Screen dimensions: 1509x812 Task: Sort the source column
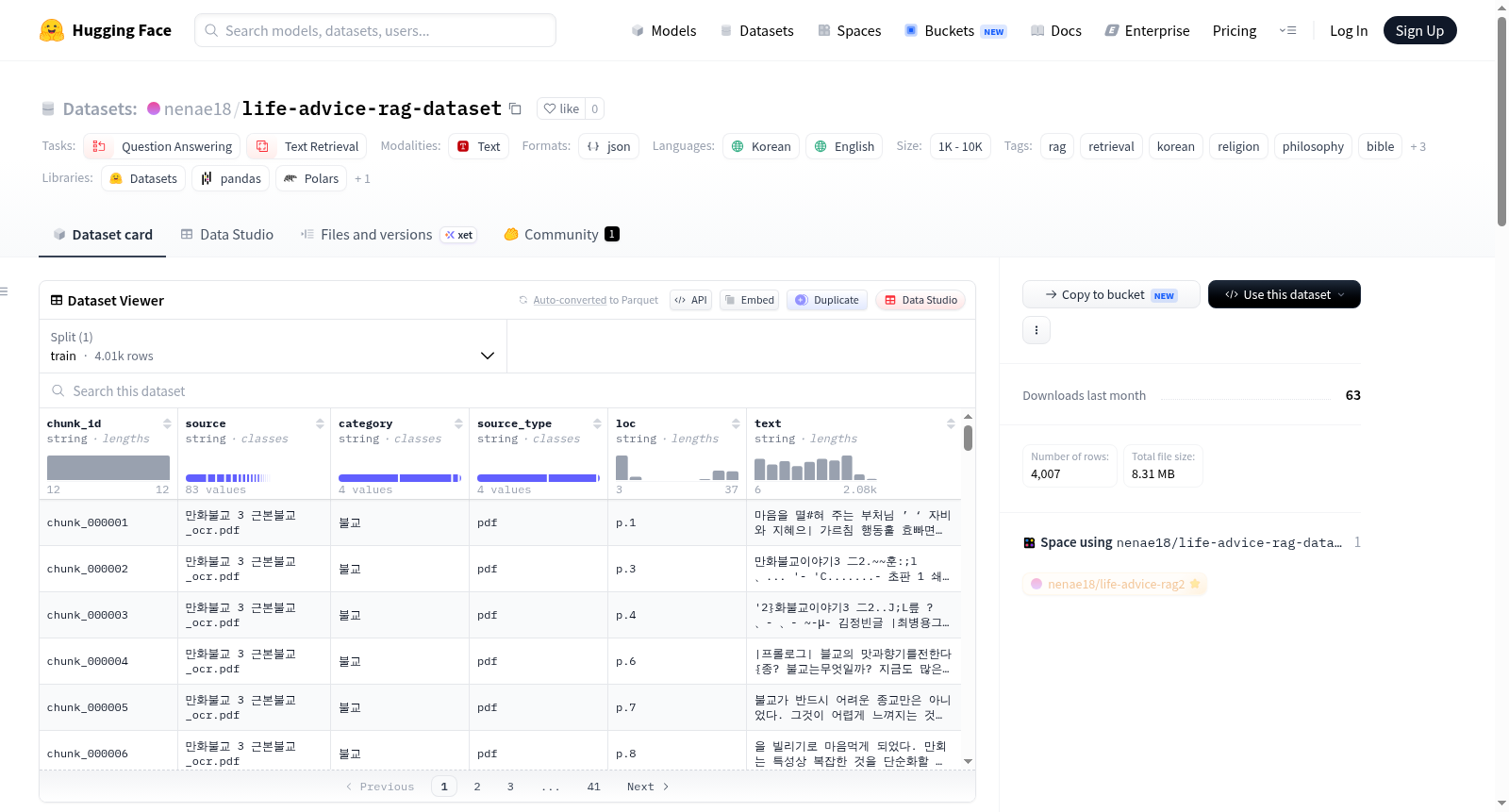point(320,423)
